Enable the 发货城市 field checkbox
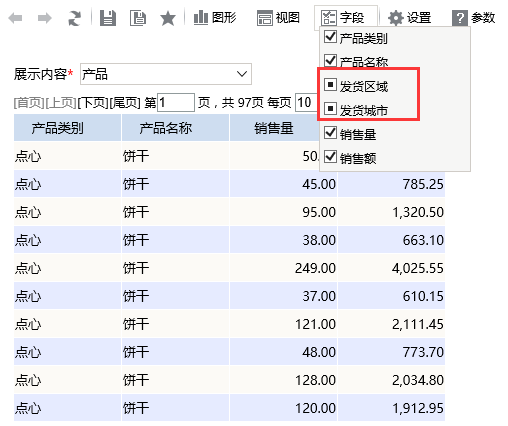This screenshot has width=508, height=426. click(x=330, y=108)
